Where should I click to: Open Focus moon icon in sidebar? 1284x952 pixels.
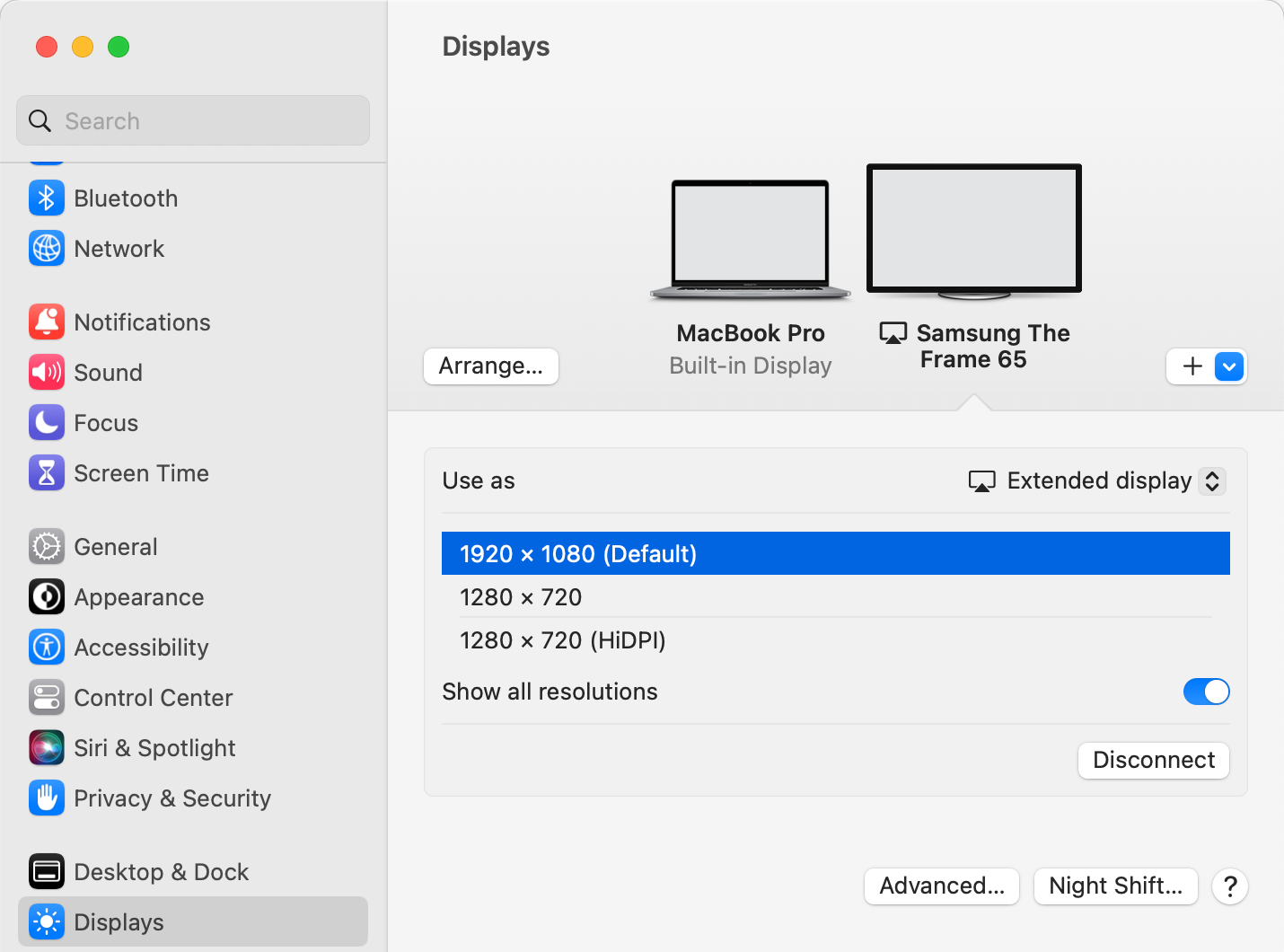point(47,423)
